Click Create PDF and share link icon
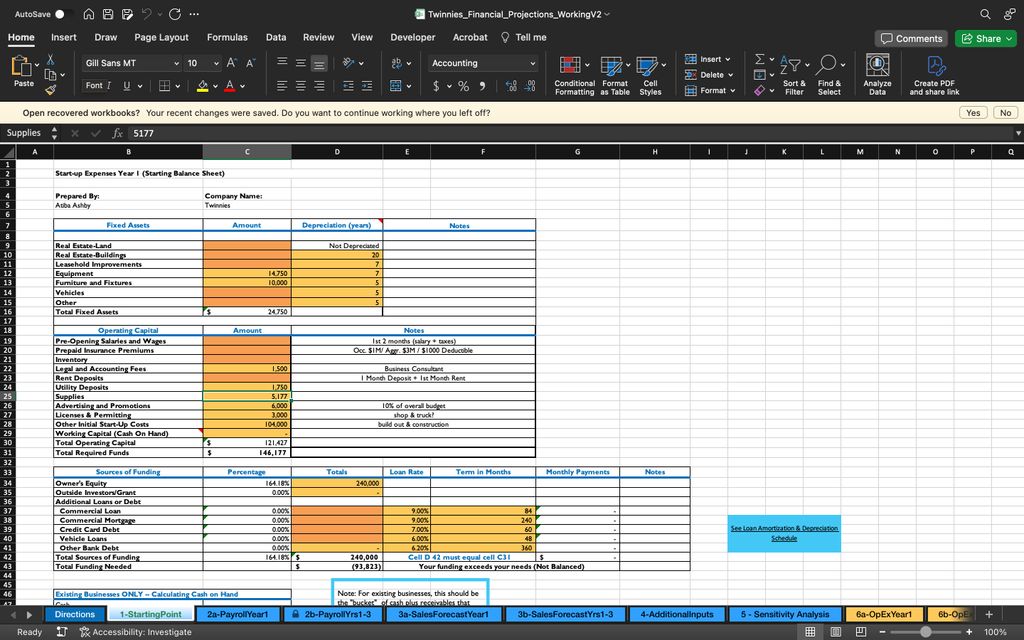The width and height of the screenshot is (1024, 640). tap(935, 65)
